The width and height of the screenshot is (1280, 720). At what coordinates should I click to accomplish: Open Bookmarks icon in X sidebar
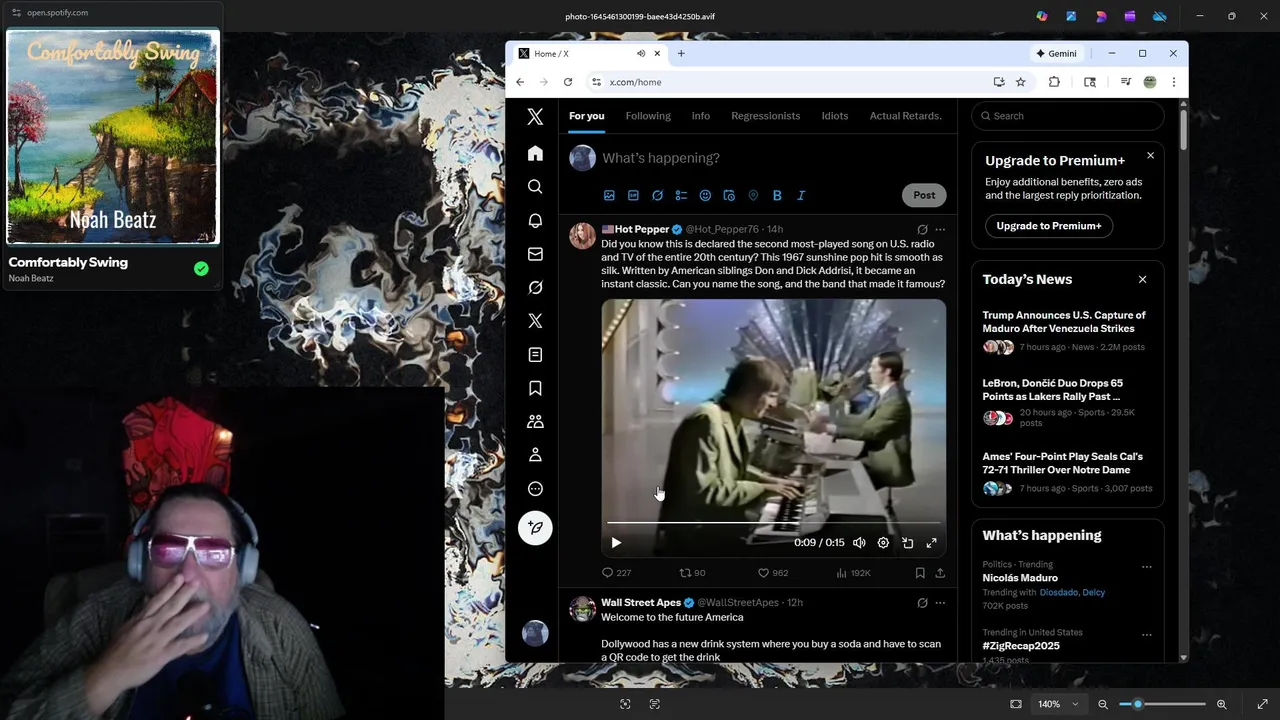coord(535,388)
